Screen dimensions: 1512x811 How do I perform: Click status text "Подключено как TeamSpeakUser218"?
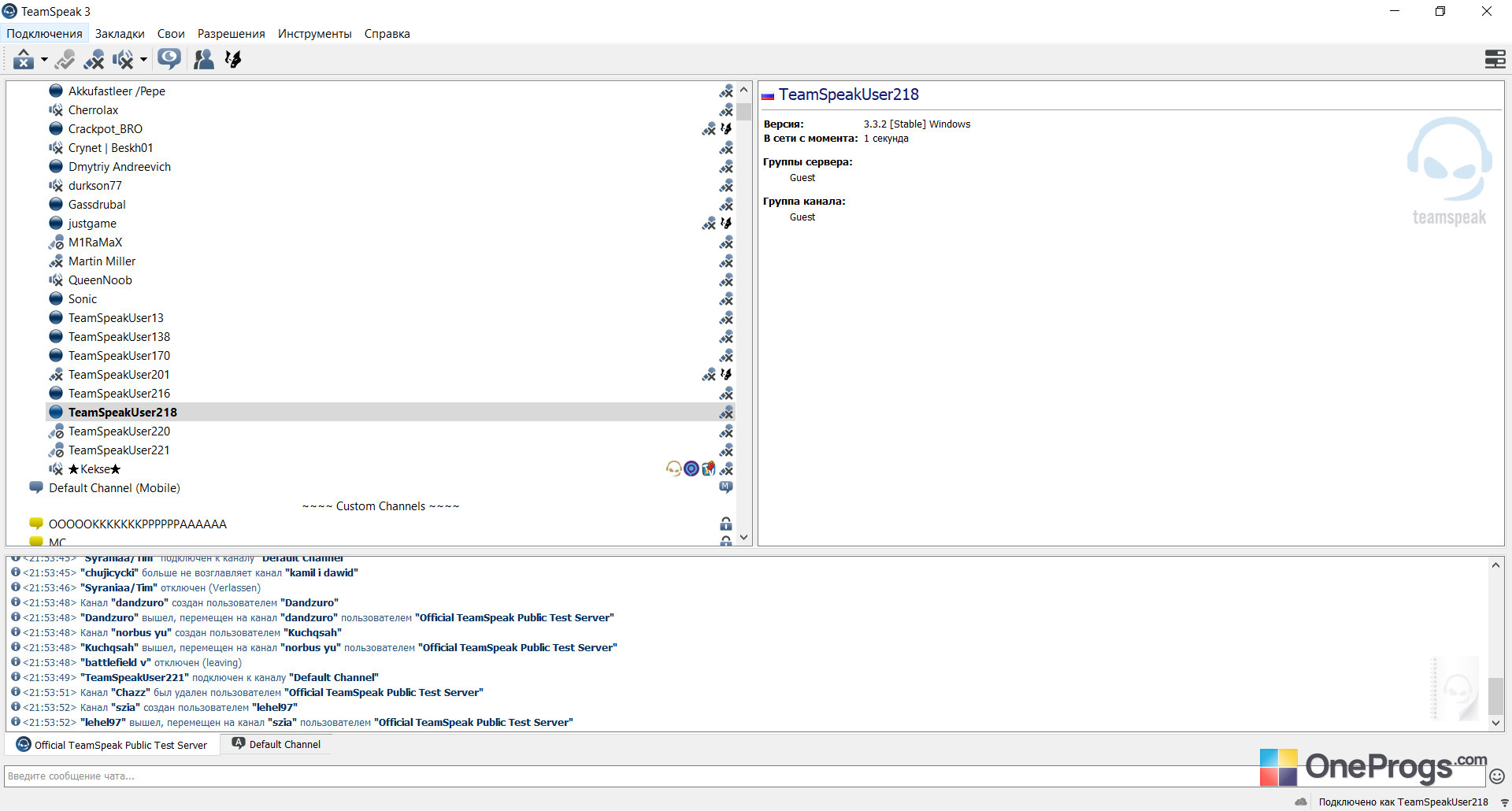(x=1403, y=802)
